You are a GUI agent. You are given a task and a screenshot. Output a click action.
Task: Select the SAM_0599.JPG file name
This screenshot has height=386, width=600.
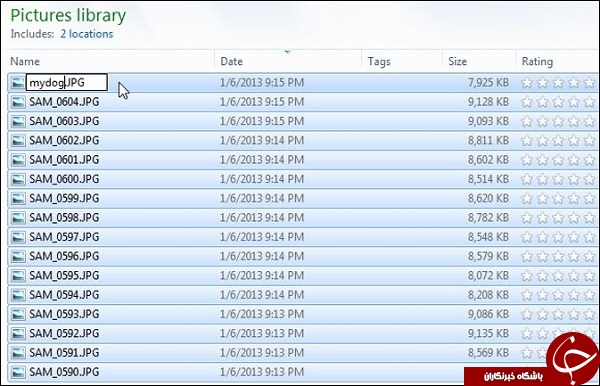pos(64,198)
